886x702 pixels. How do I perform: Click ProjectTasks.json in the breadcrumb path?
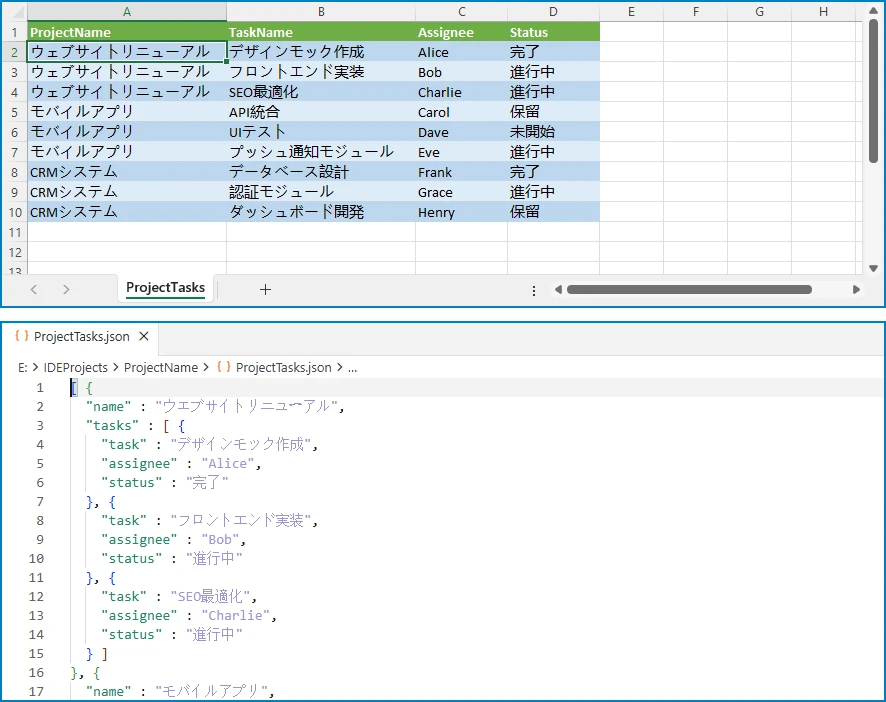284,367
